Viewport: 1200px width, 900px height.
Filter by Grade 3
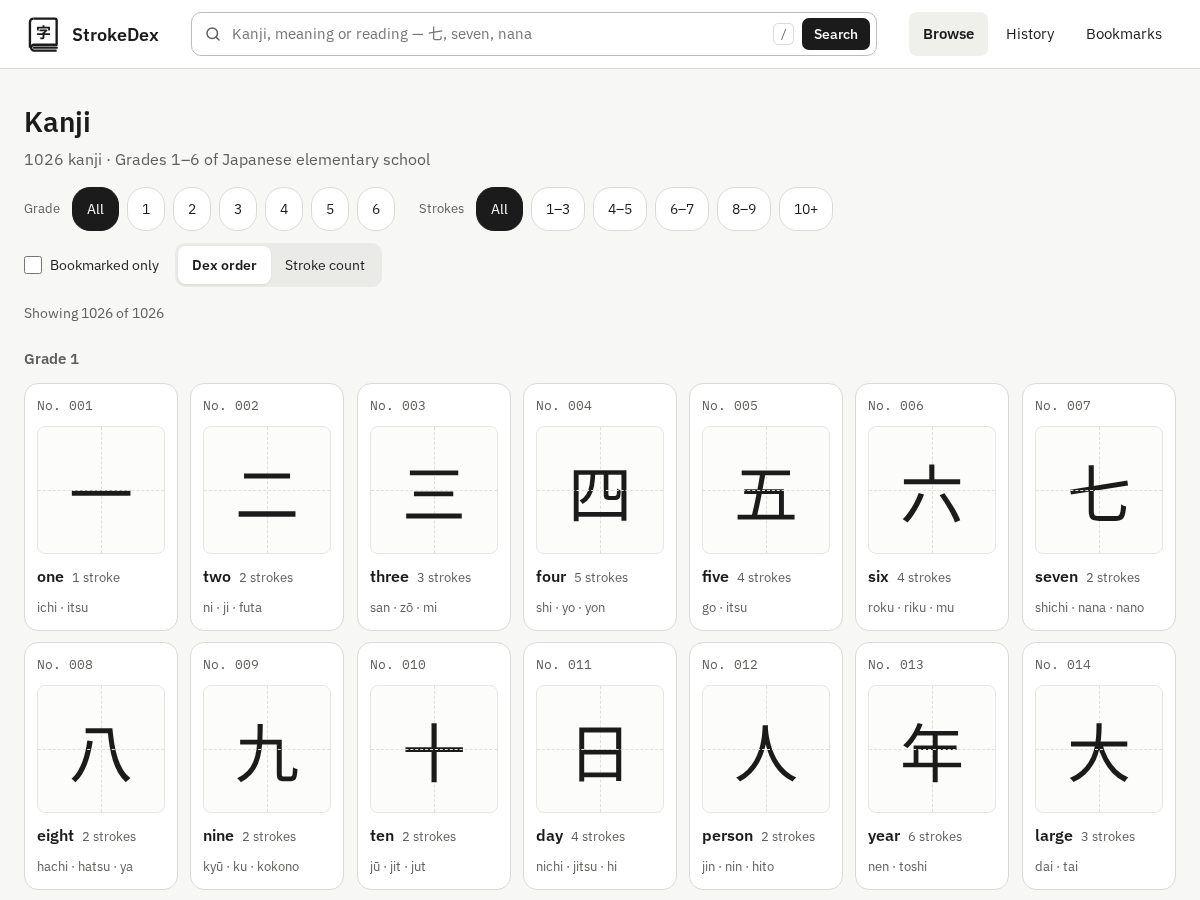coord(238,209)
